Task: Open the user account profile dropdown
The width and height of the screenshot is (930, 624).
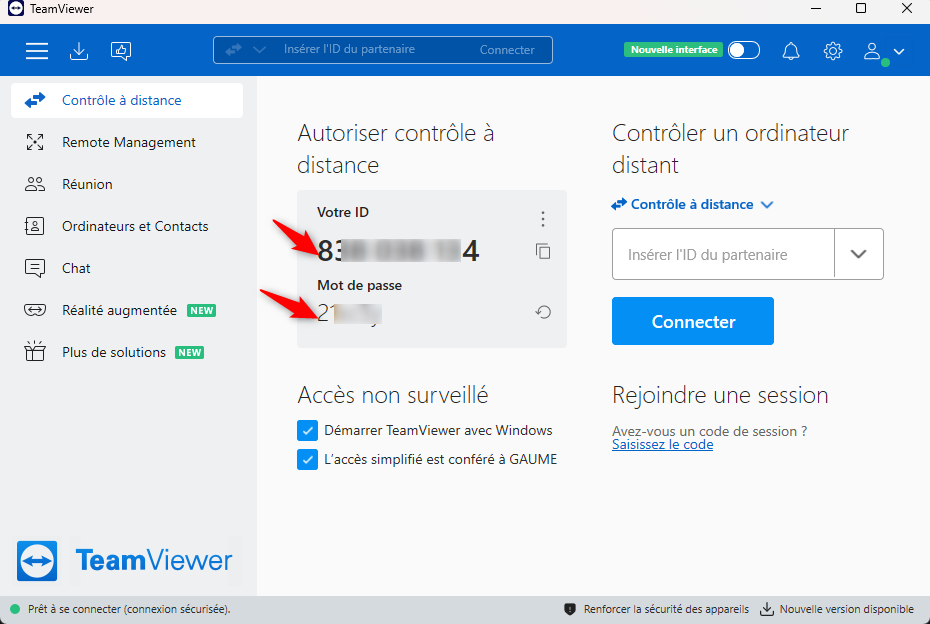Action: coord(884,51)
